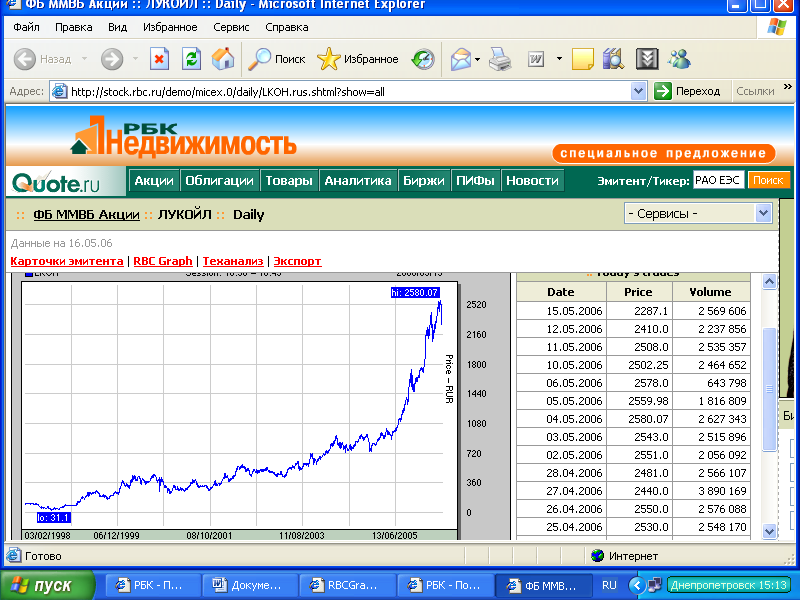Image resolution: width=800 pixels, height=600 pixels.
Task: Expand the Ссылки toolbar chevron
Action: (x=788, y=87)
